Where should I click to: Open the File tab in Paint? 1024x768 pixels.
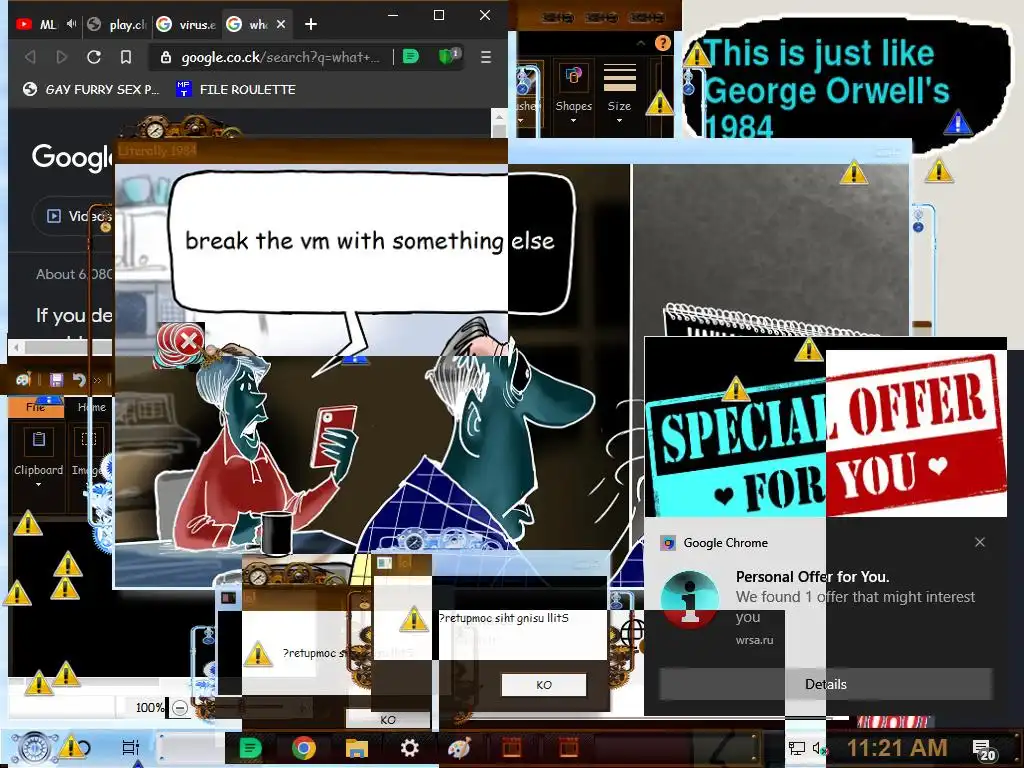[x=36, y=407]
